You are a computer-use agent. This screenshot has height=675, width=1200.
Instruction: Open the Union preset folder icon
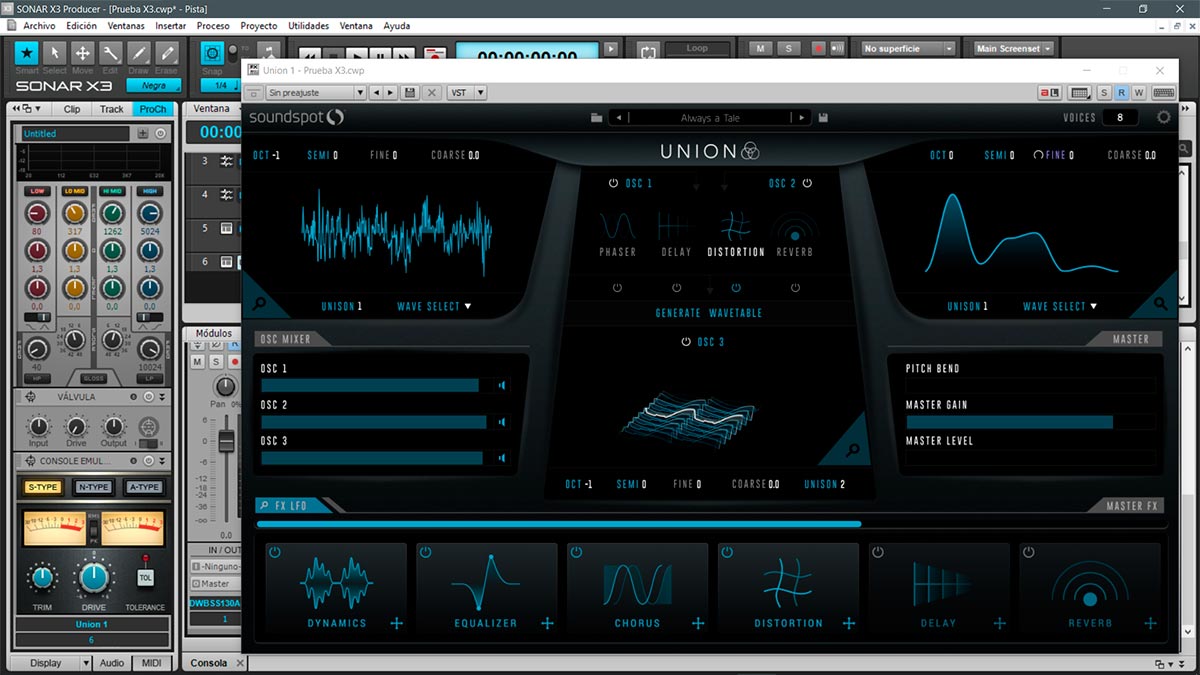tap(597, 118)
